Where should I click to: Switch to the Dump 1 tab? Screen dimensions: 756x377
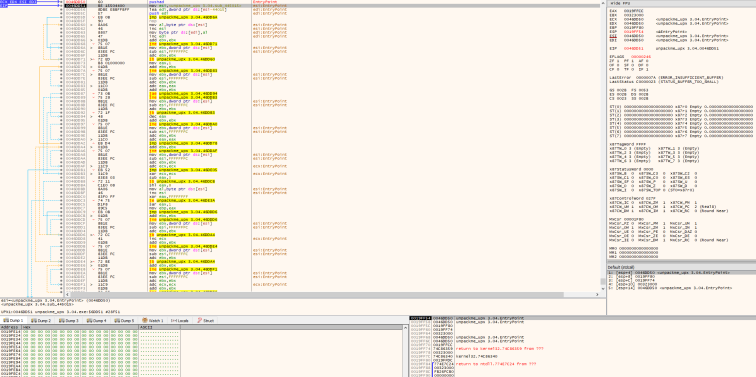14,321
